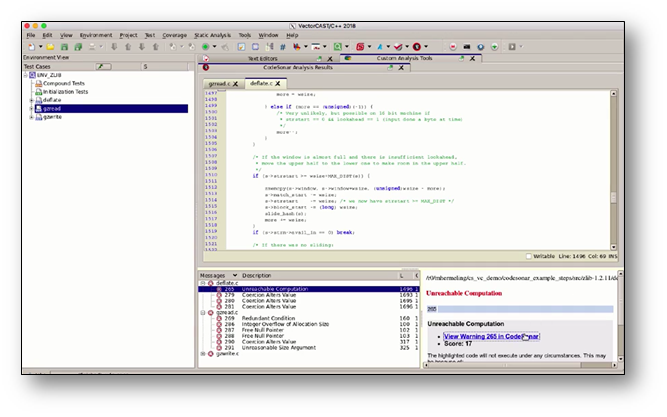This screenshot has width=667, height=417.
Task: Click the green run button in the toolbar
Action: click(x=205, y=46)
